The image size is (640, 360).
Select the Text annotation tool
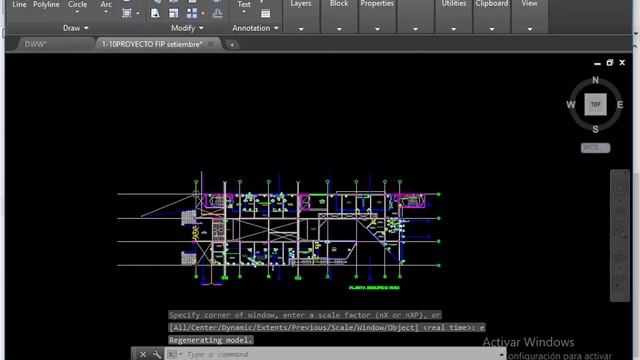(x=244, y=4)
